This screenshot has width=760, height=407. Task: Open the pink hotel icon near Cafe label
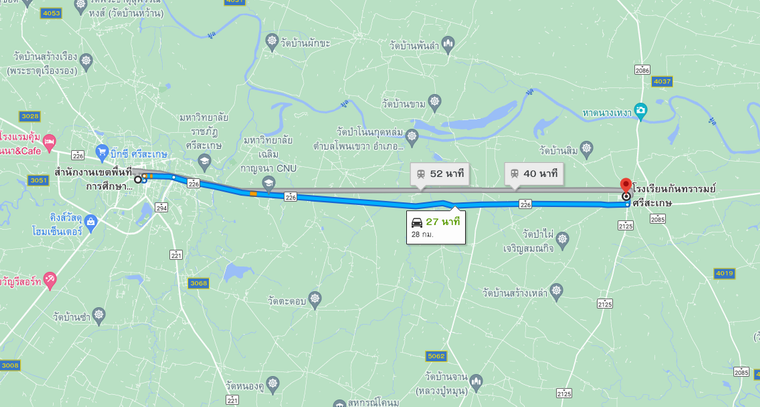pyautogui.click(x=49, y=142)
